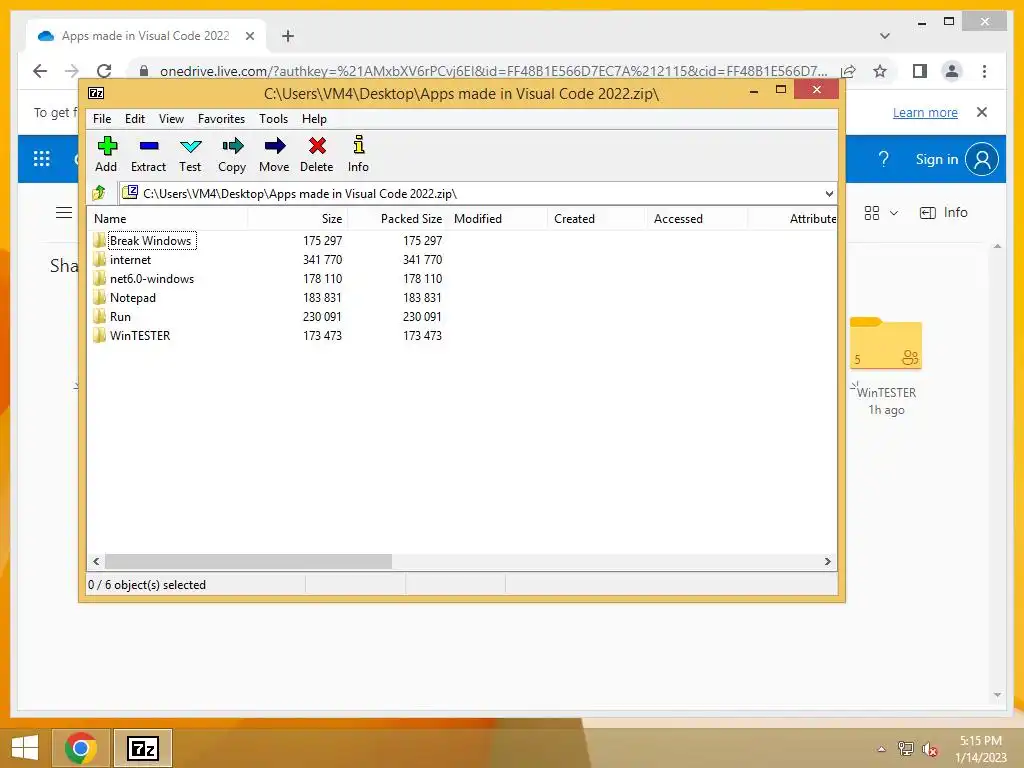The width and height of the screenshot is (1024, 768).
Task: Expand Chrome tab search chevron
Action: coord(885,36)
